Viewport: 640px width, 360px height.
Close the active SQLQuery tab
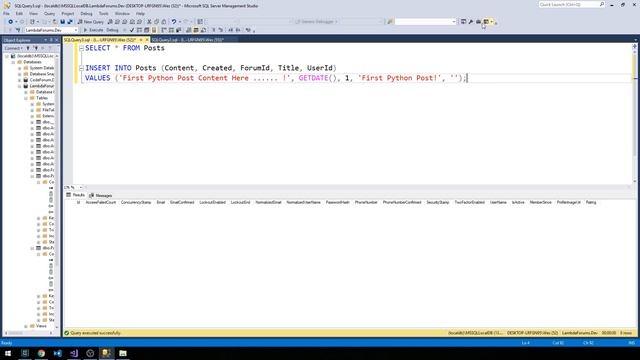pos(147,40)
